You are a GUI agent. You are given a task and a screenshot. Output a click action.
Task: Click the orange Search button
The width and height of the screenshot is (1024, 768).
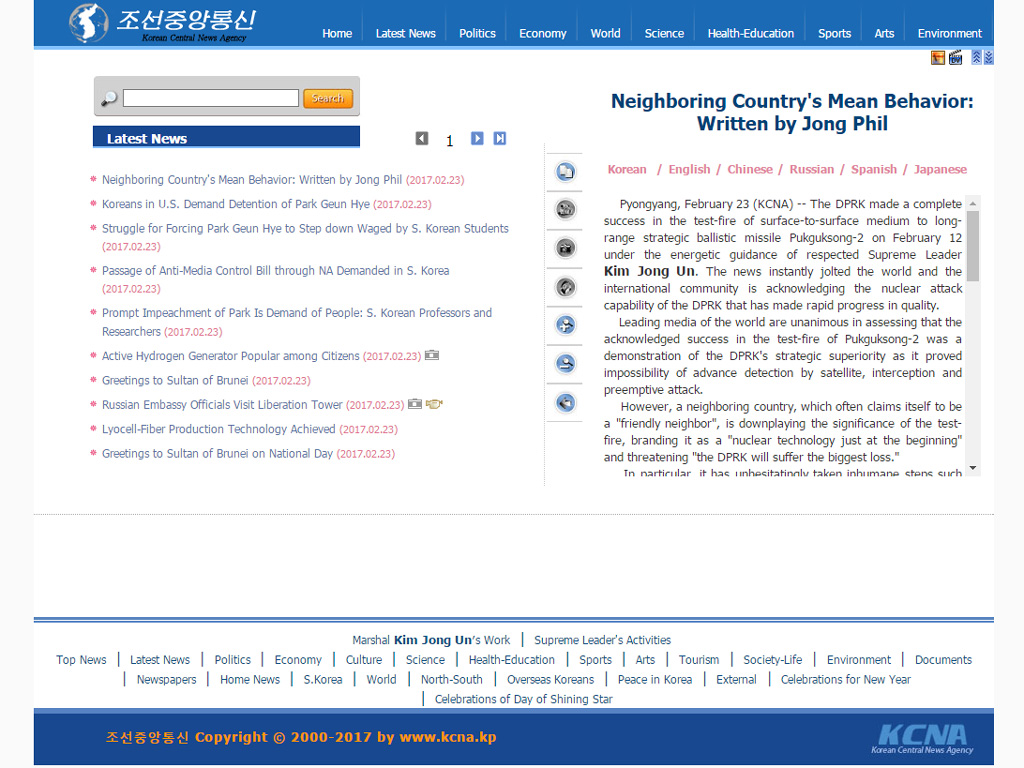pyautogui.click(x=328, y=99)
